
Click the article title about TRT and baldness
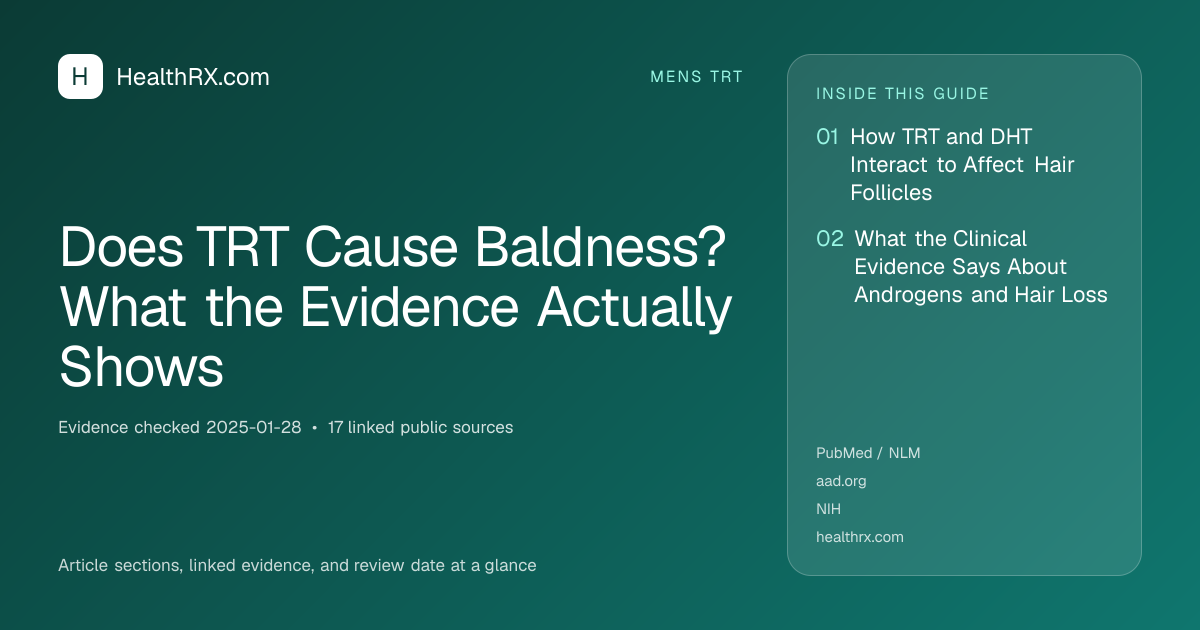[396, 309]
